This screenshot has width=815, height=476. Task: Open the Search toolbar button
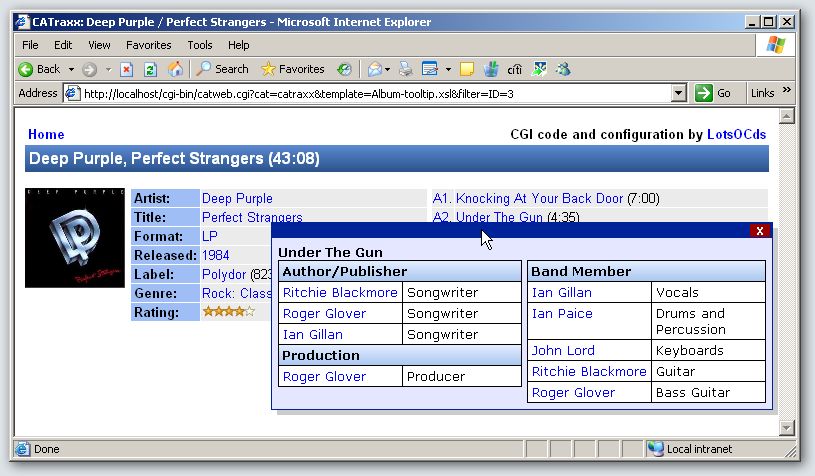click(x=222, y=69)
